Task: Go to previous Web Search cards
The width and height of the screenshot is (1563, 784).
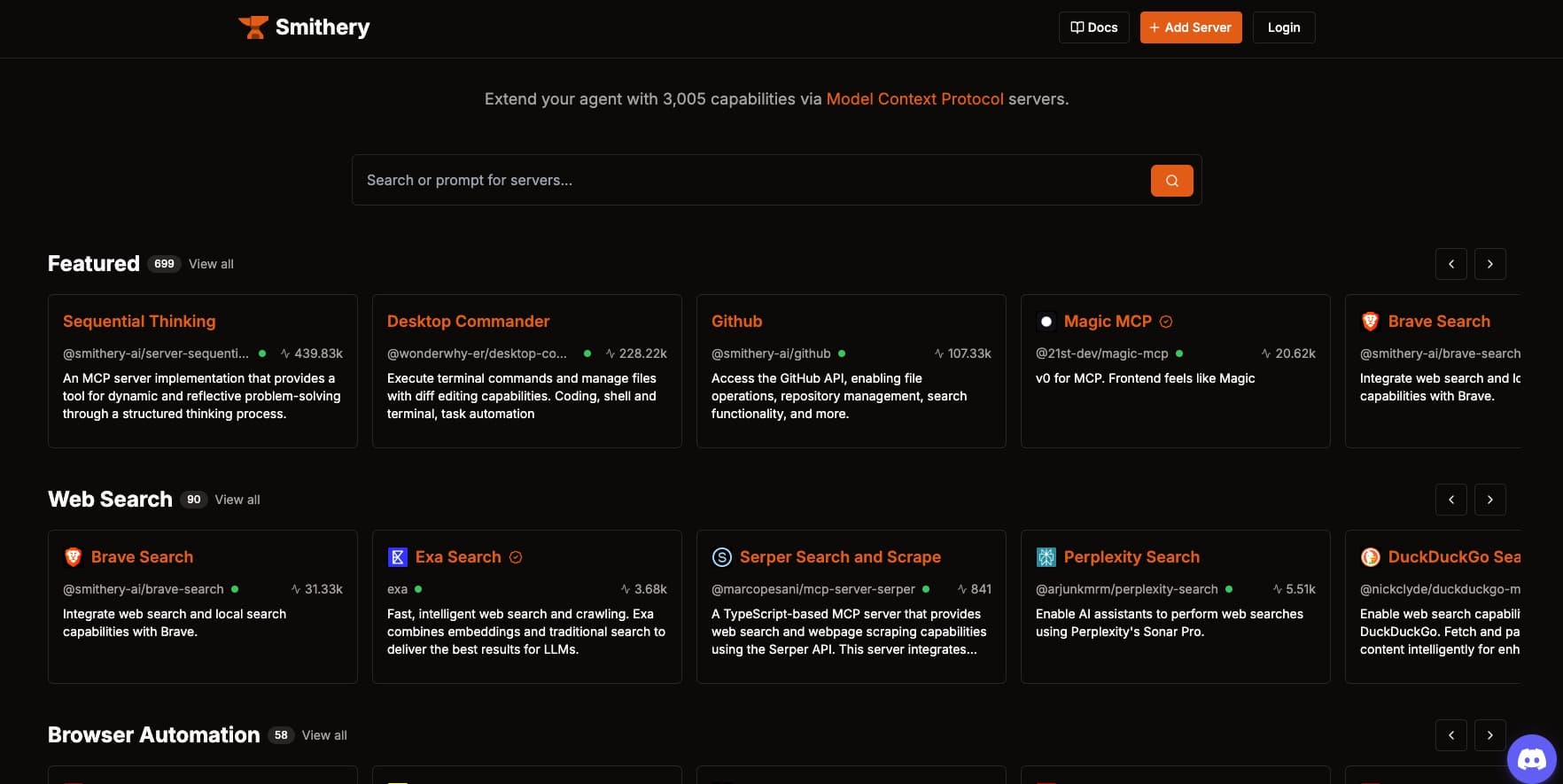Action: [x=1451, y=500]
